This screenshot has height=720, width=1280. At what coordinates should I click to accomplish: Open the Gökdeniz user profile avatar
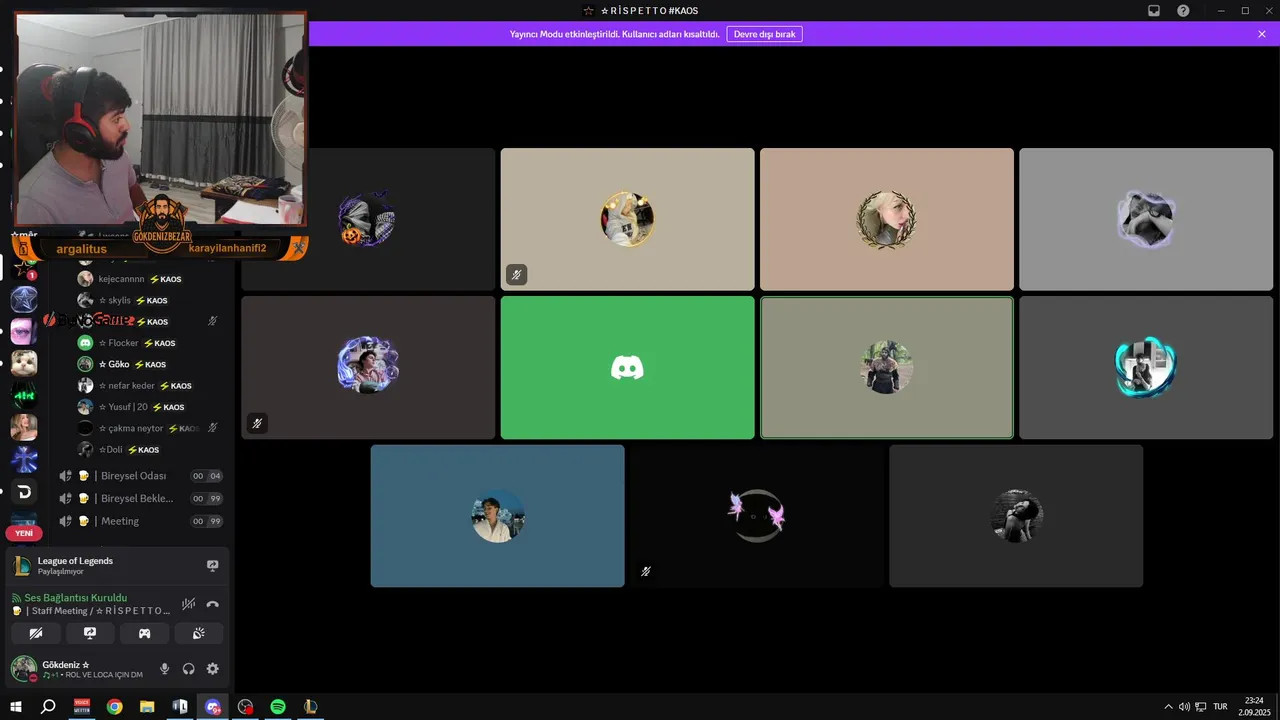[24, 669]
